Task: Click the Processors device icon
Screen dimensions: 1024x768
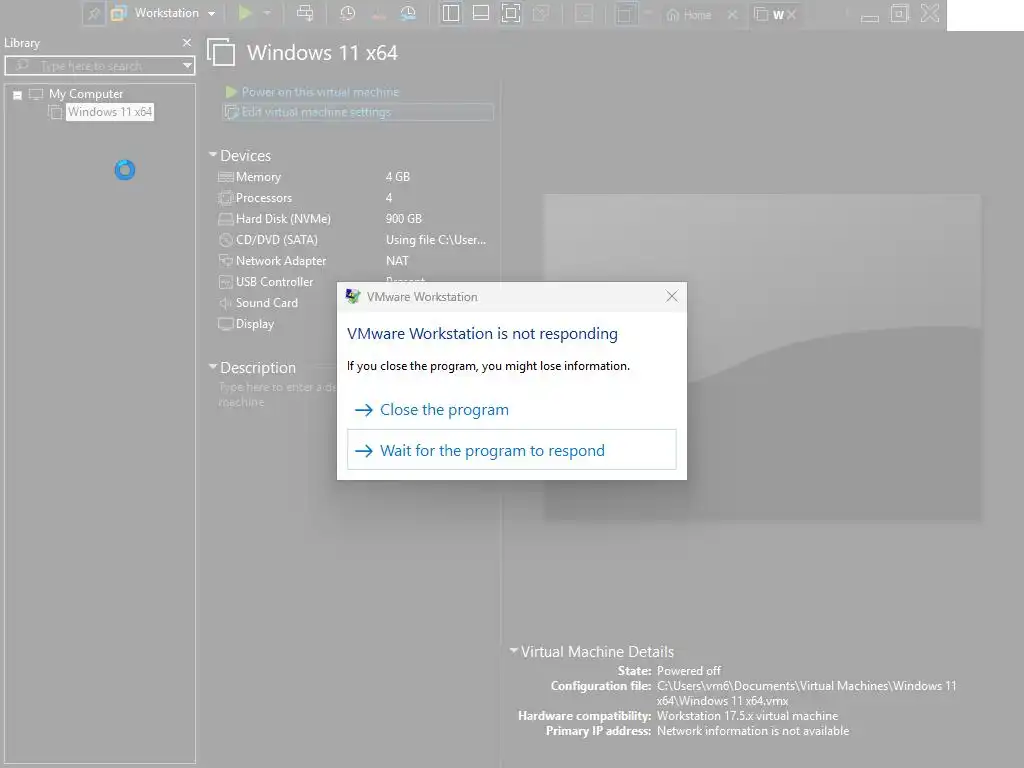Action: pyautogui.click(x=225, y=198)
